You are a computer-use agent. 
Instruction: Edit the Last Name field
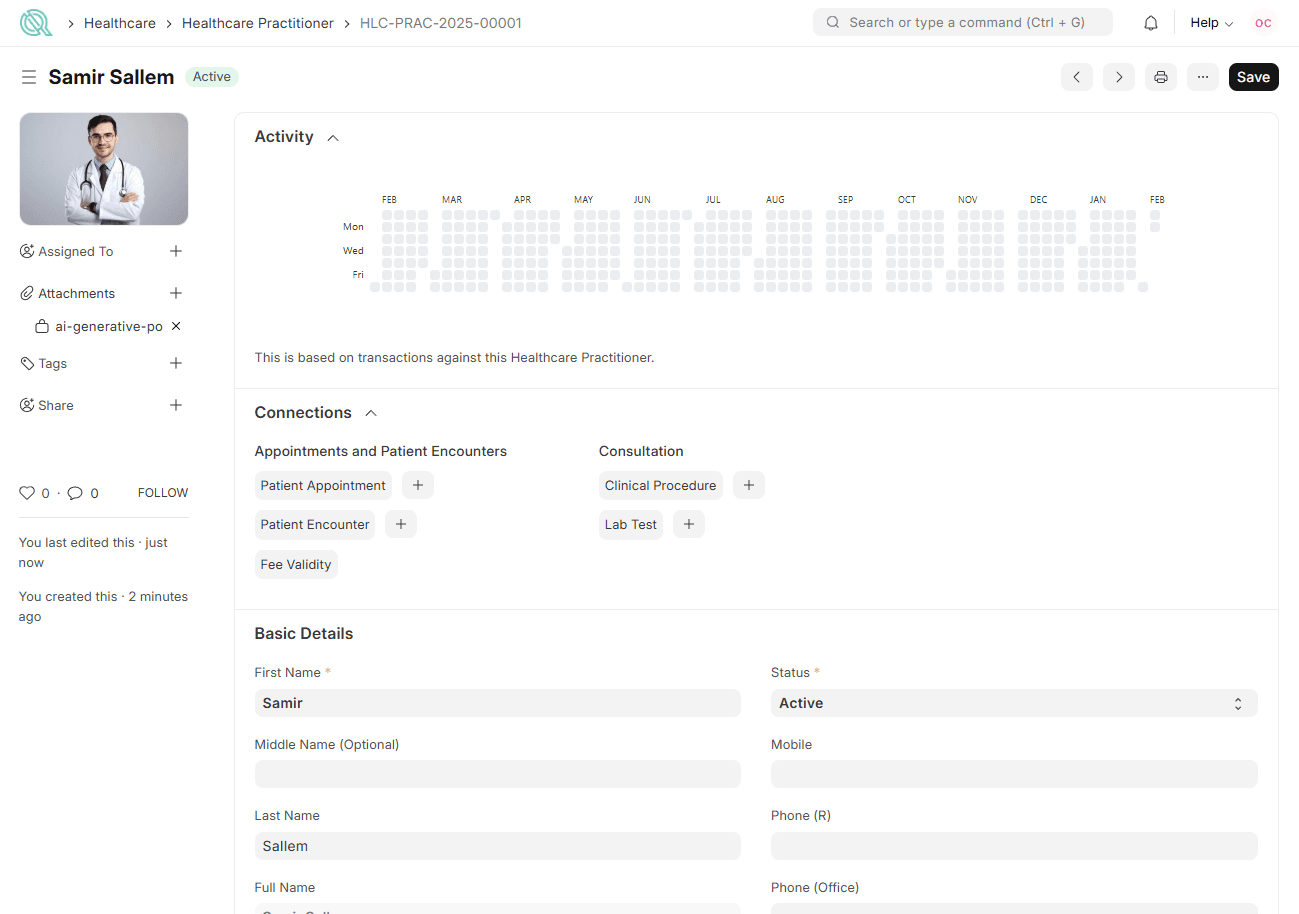click(498, 846)
